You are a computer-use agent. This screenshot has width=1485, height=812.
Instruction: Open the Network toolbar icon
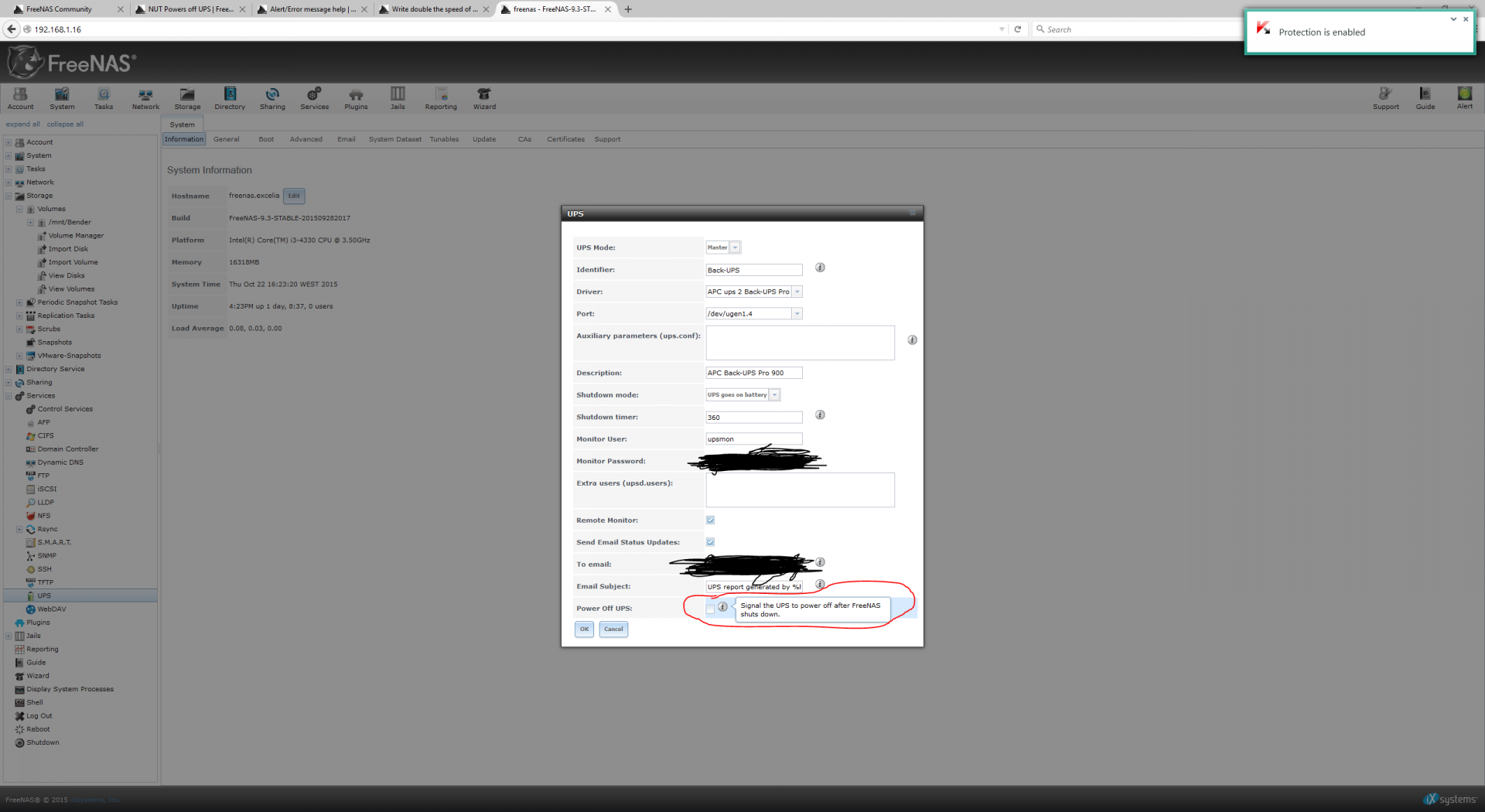tap(145, 98)
